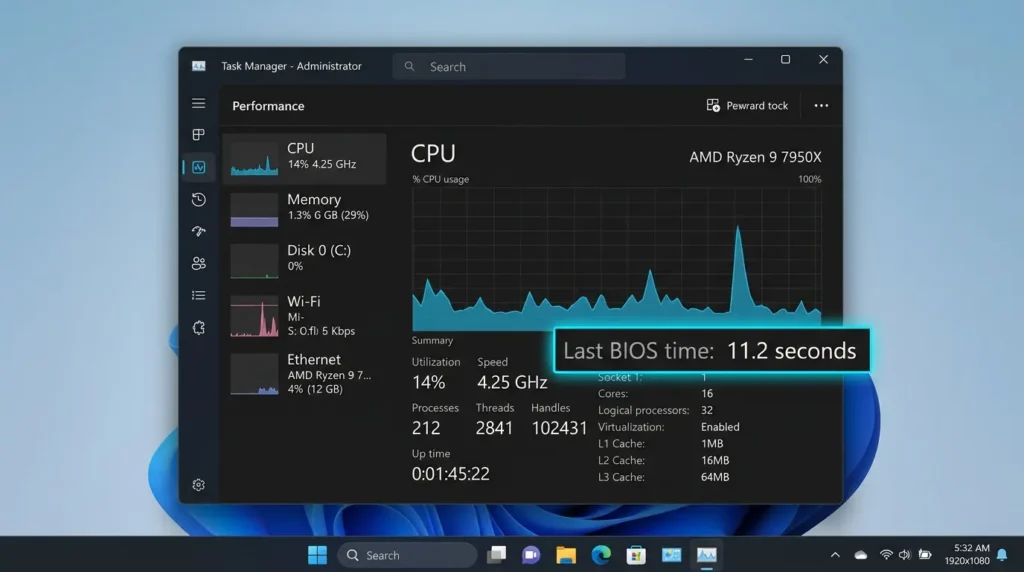Open the Services puzzle icon
Viewport: 1024px width, 572px height.
(x=199, y=327)
